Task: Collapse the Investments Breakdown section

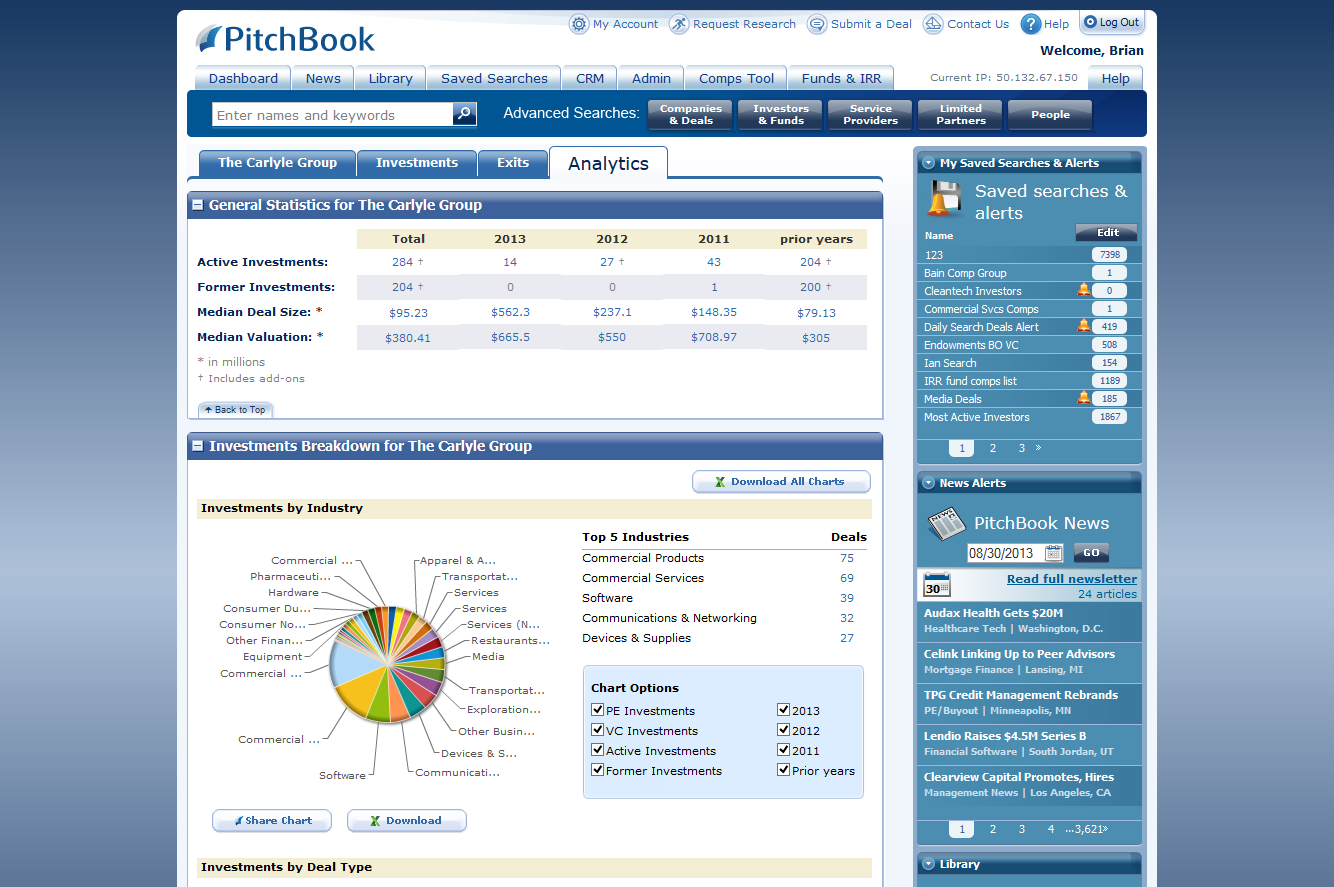Action: click(198, 446)
